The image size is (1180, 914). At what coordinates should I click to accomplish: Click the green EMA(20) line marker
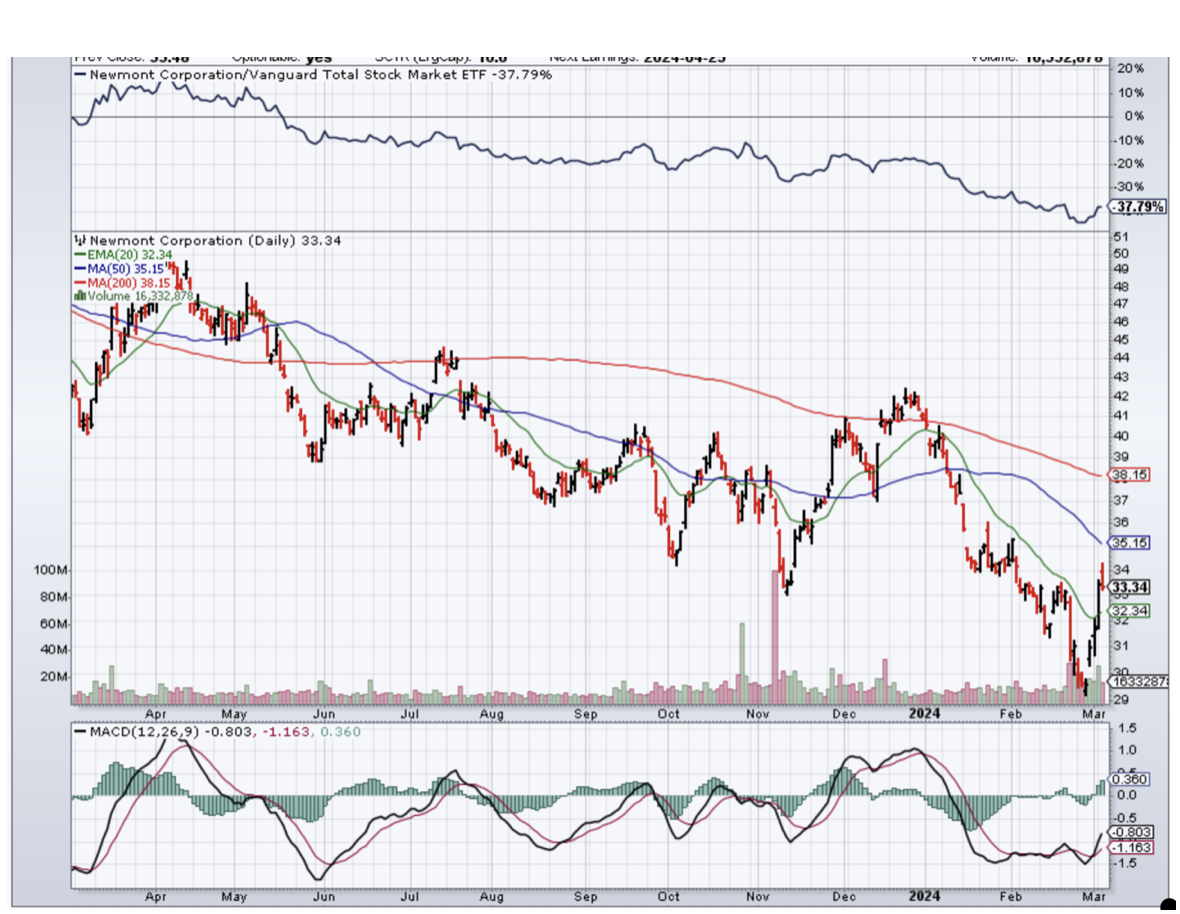tap(80, 255)
